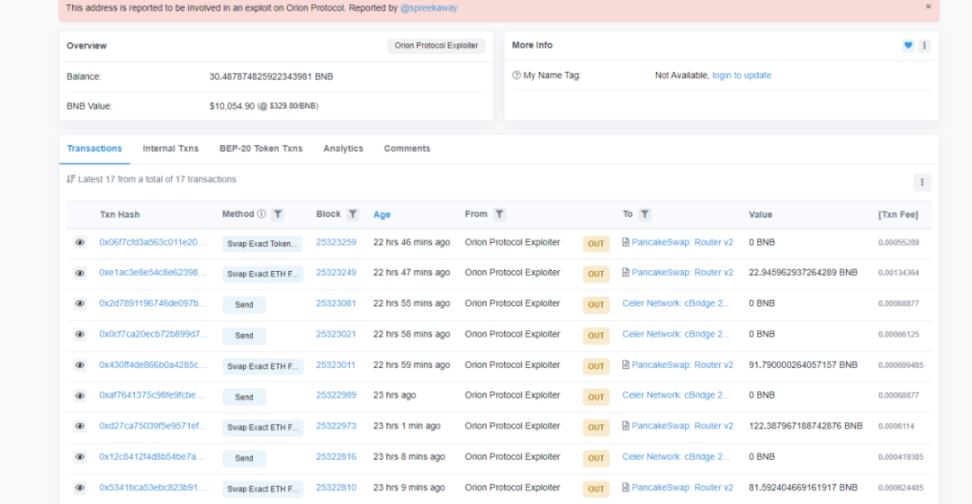The image size is (972, 504).
Task: Open the Method column filter icon
Action: [278, 214]
